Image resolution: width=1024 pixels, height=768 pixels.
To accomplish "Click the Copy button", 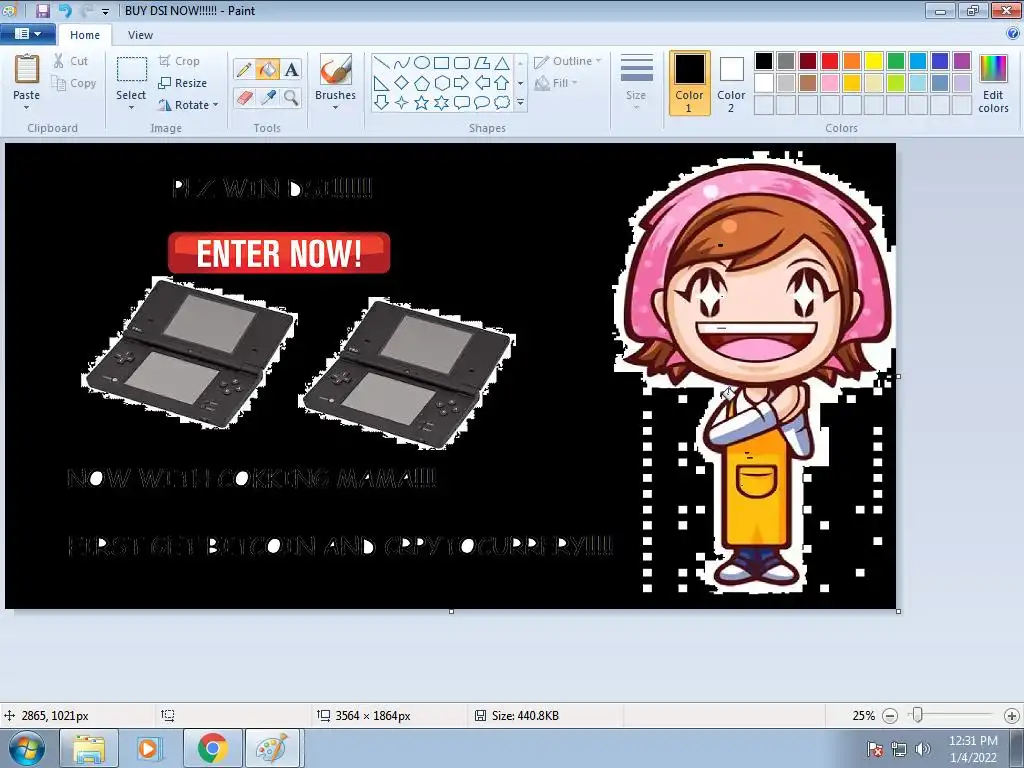I will [74, 84].
